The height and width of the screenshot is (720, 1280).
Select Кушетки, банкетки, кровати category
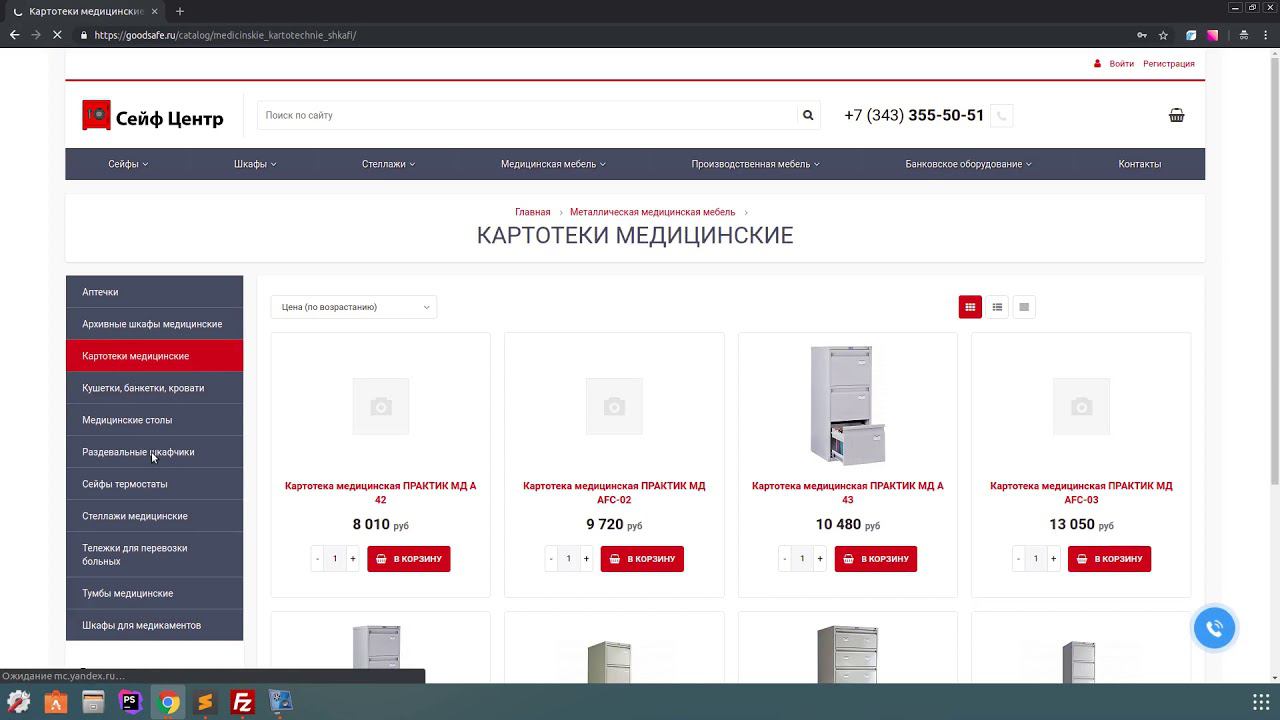[x=154, y=388]
